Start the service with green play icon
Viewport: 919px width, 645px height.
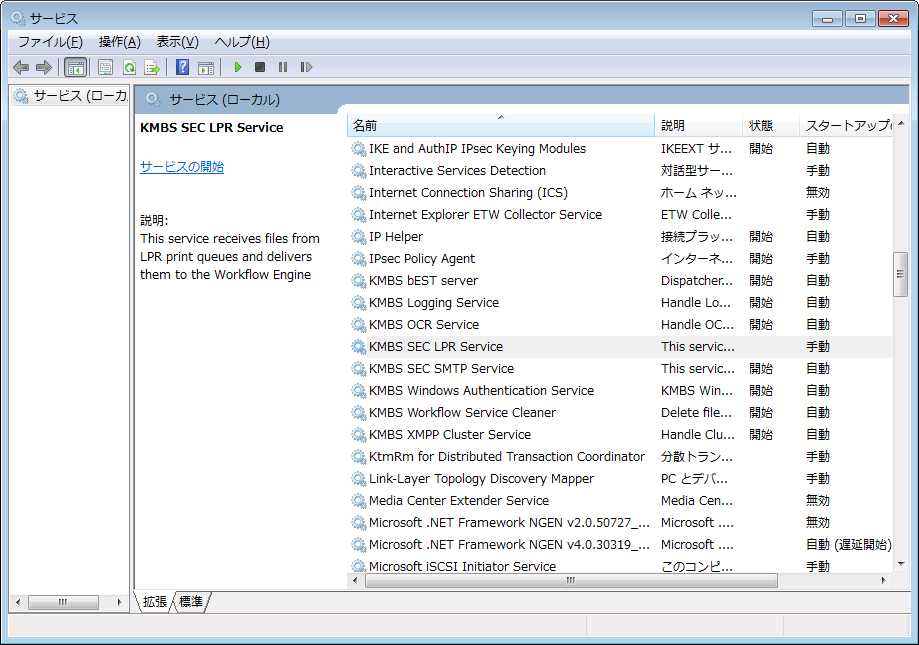coord(237,67)
